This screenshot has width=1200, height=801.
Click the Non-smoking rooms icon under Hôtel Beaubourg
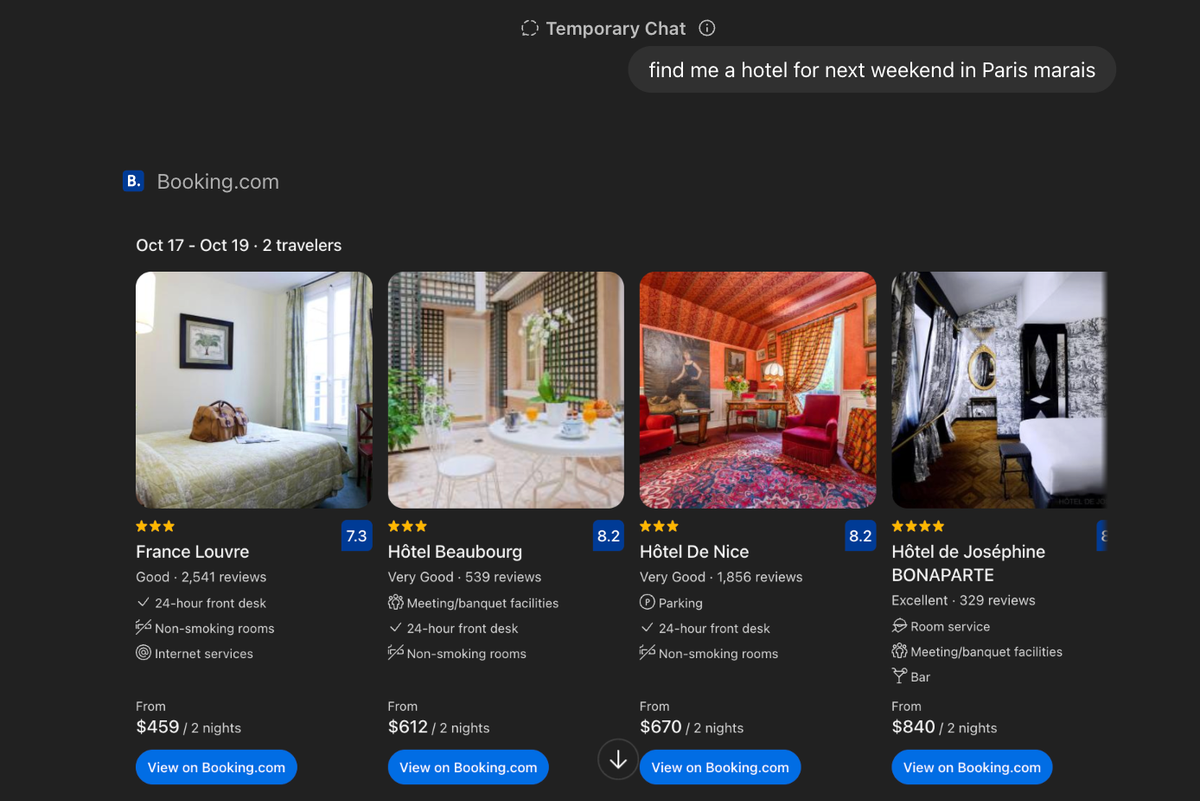(x=394, y=653)
